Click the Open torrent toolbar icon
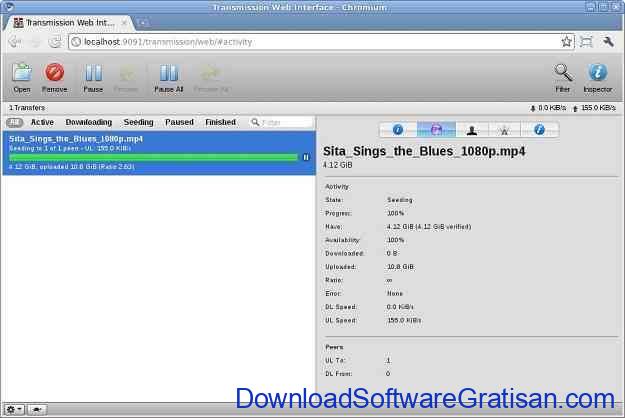The image size is (625, 418). click(x=22, y=73)
